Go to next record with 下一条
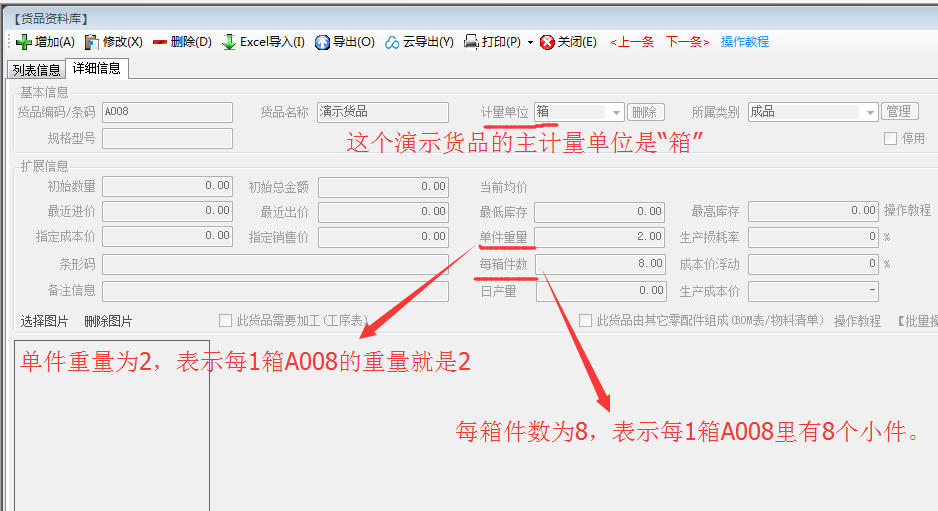Image resolution: width=938 pixels, height=511 pixels. click(687, 42)
